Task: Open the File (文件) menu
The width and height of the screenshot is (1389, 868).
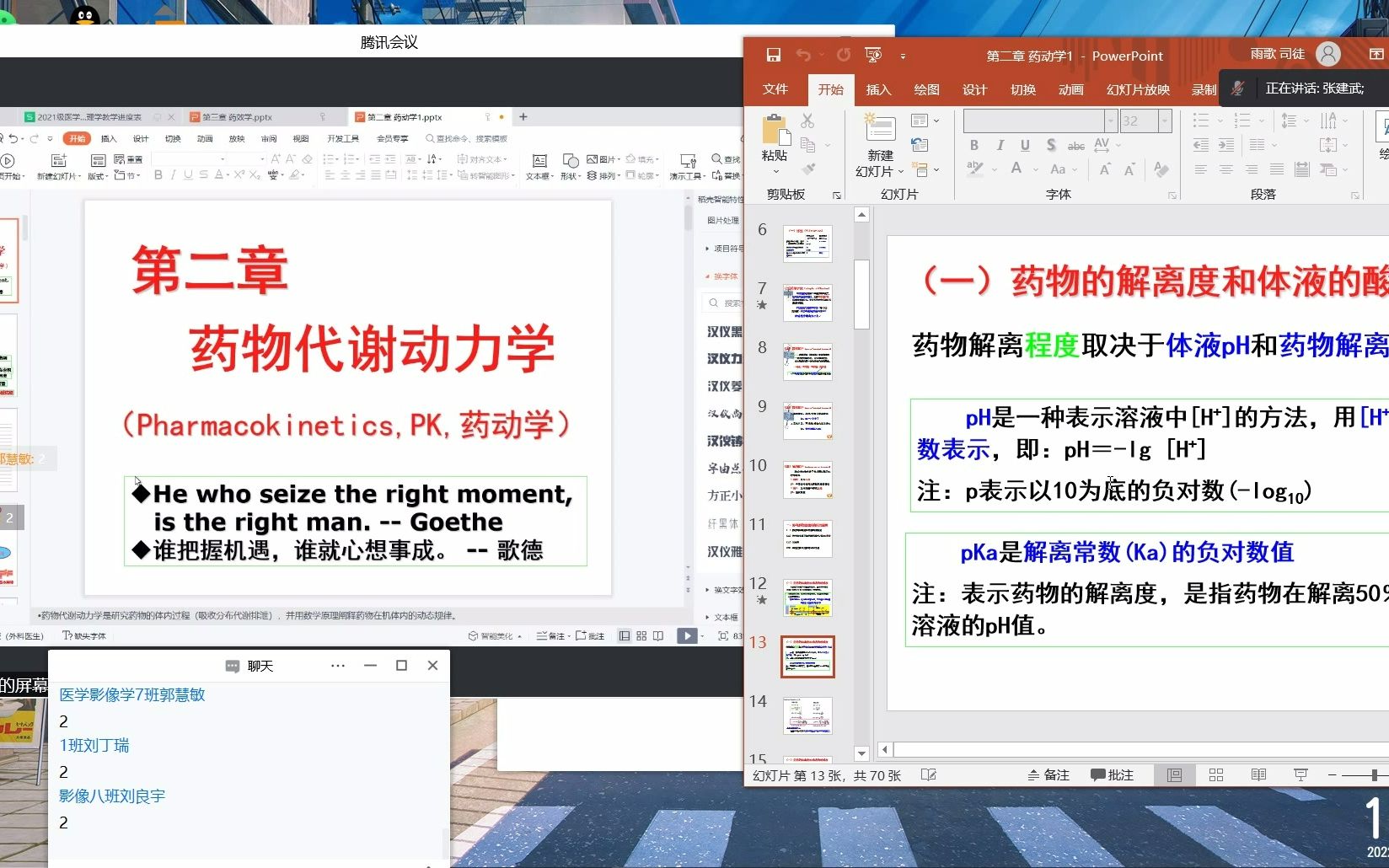Action: point(775,89)
